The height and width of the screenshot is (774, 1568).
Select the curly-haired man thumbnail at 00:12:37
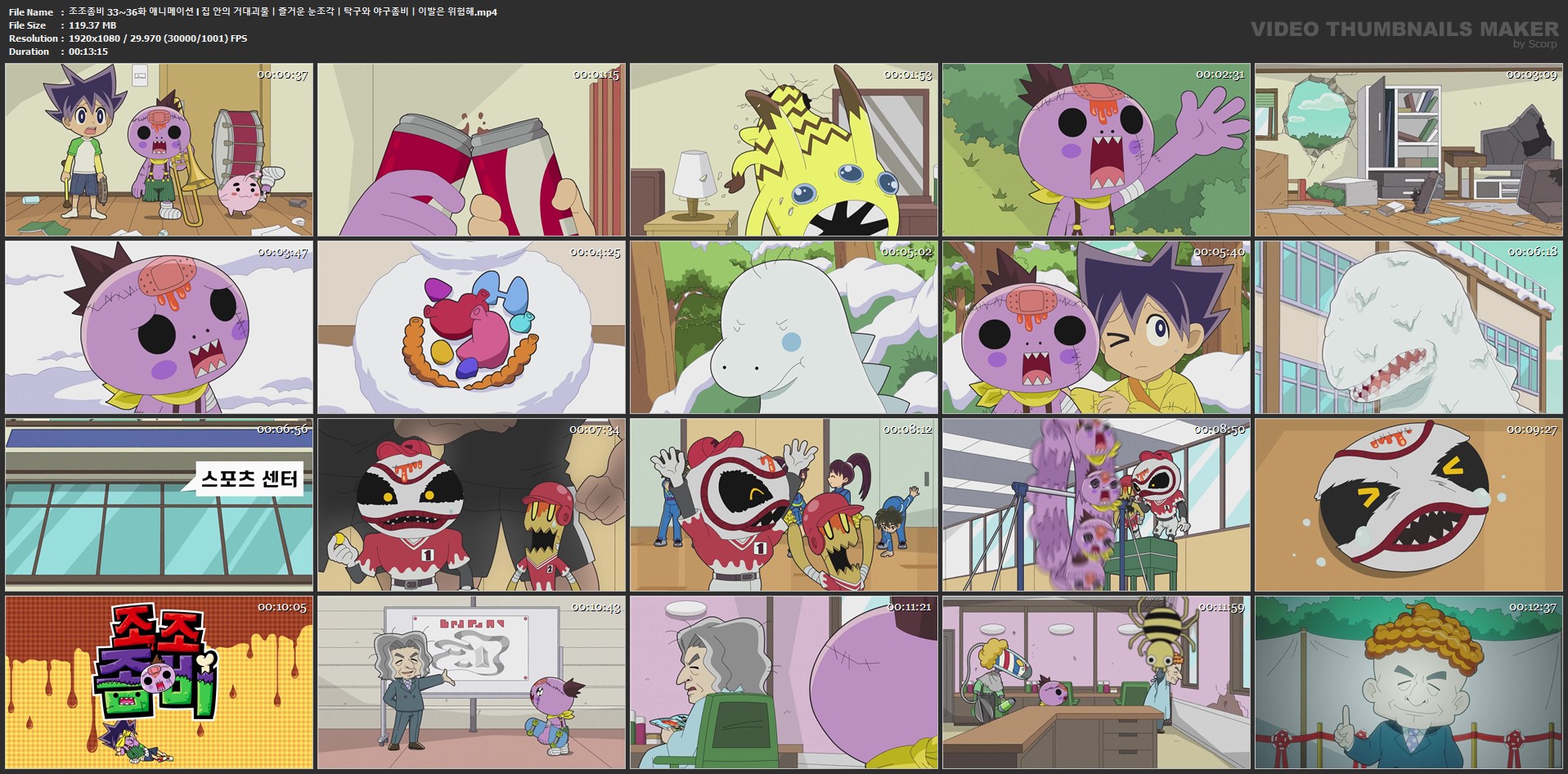coord(1409,682)
